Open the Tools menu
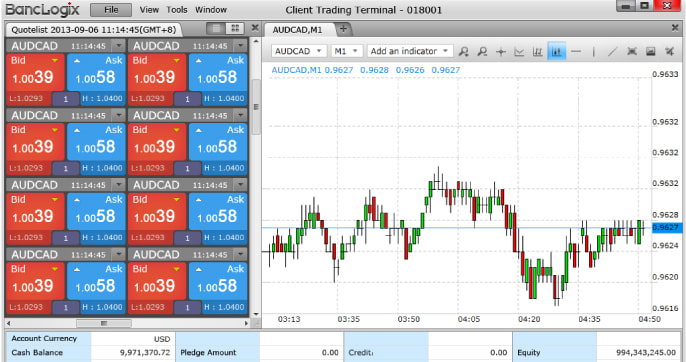This screenshot has width=686, height=362. coord(177,10)
